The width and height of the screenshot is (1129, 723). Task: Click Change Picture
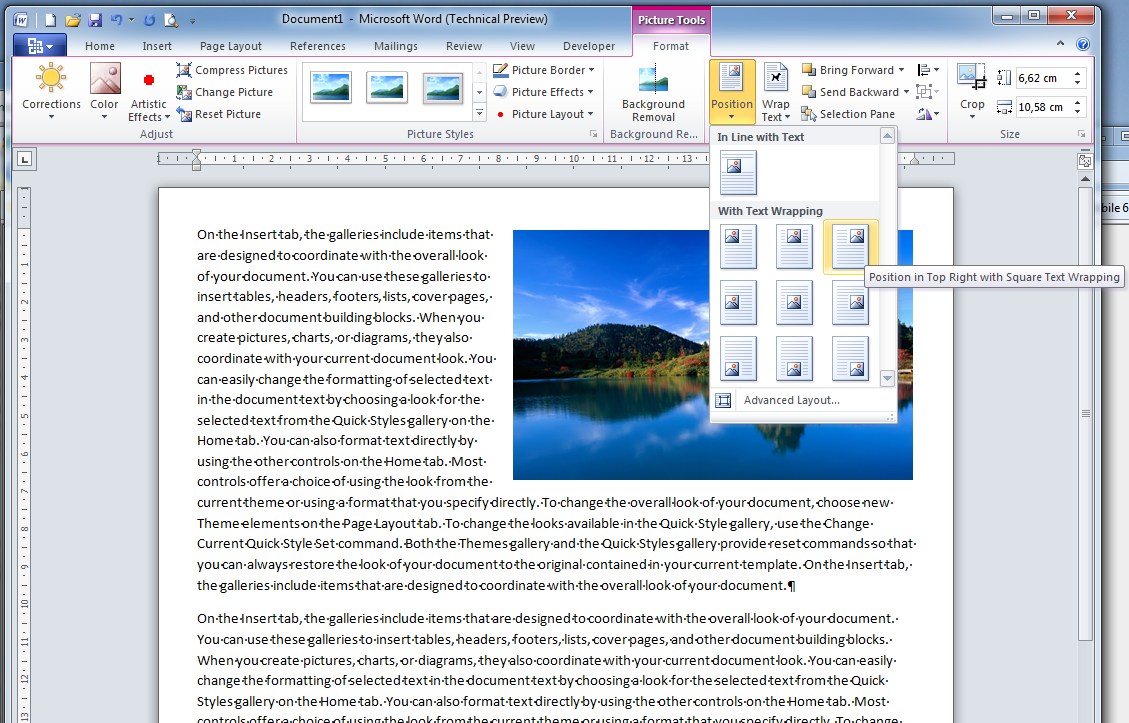point(225,92)
